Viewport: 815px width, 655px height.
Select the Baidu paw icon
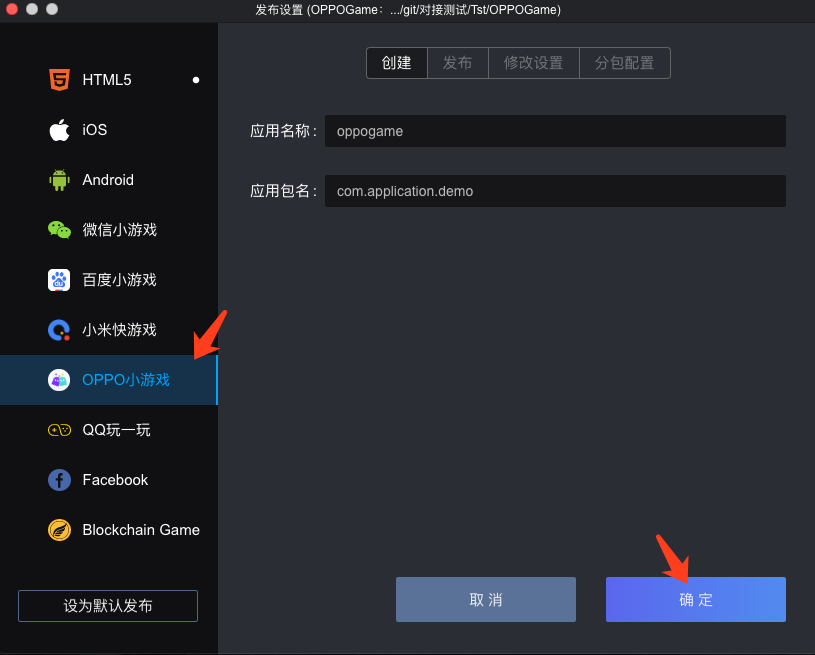[59, 280]
